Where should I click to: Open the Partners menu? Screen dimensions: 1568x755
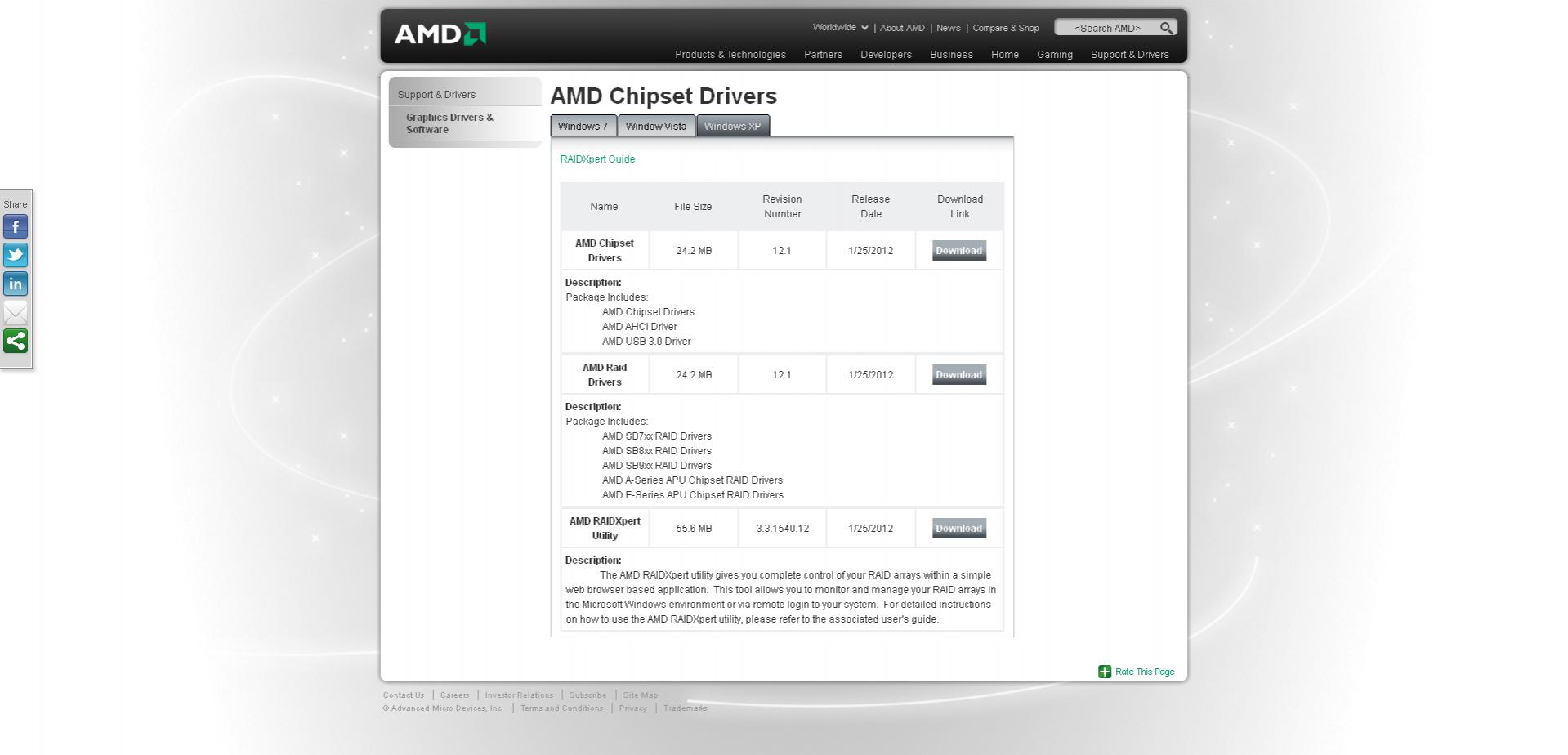click(x=823, y=55)
